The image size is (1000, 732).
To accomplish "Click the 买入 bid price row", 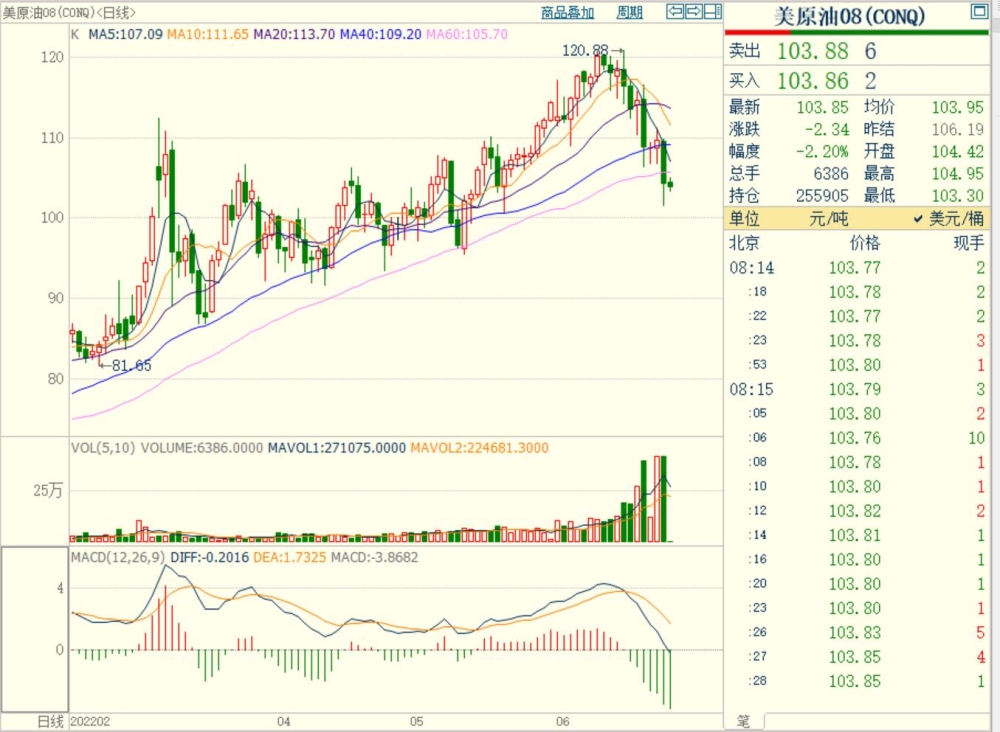I will coord(860,81).
